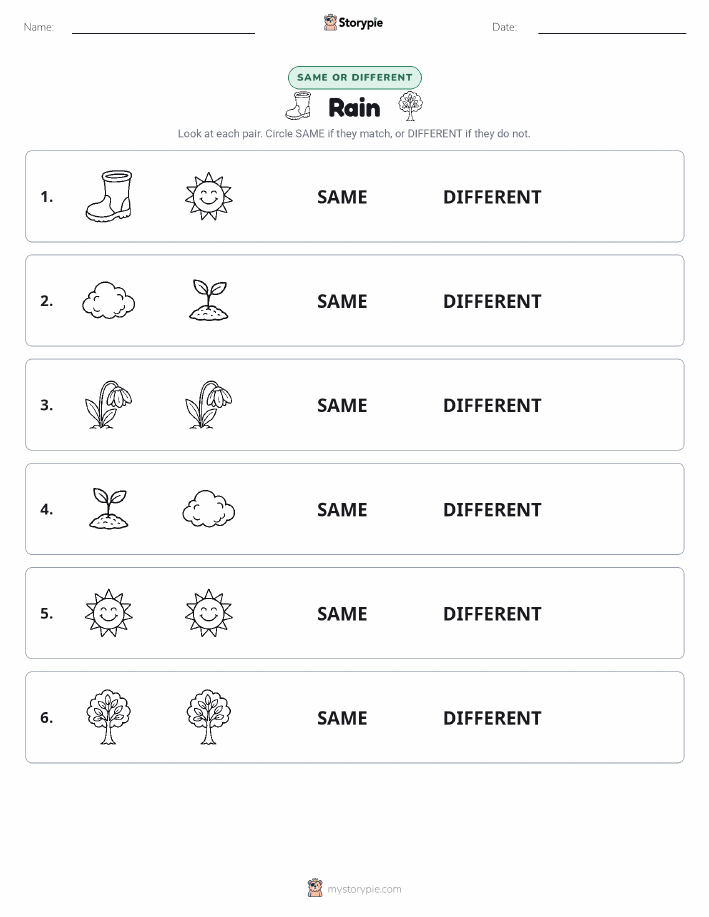Click the Storypie logo at top
Image resolution: width=709 pixels, height=917 pixels.
[x=353, y=23]
